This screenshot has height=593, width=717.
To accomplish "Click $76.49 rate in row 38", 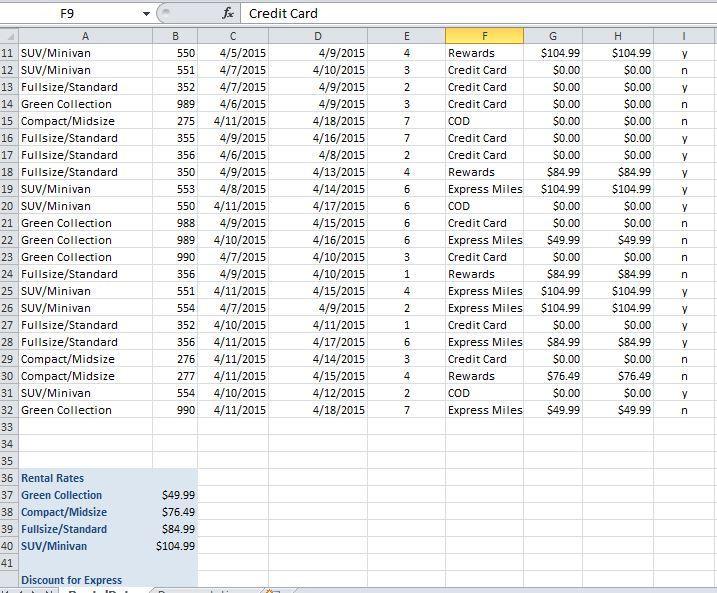I will [x=175, y=512].
